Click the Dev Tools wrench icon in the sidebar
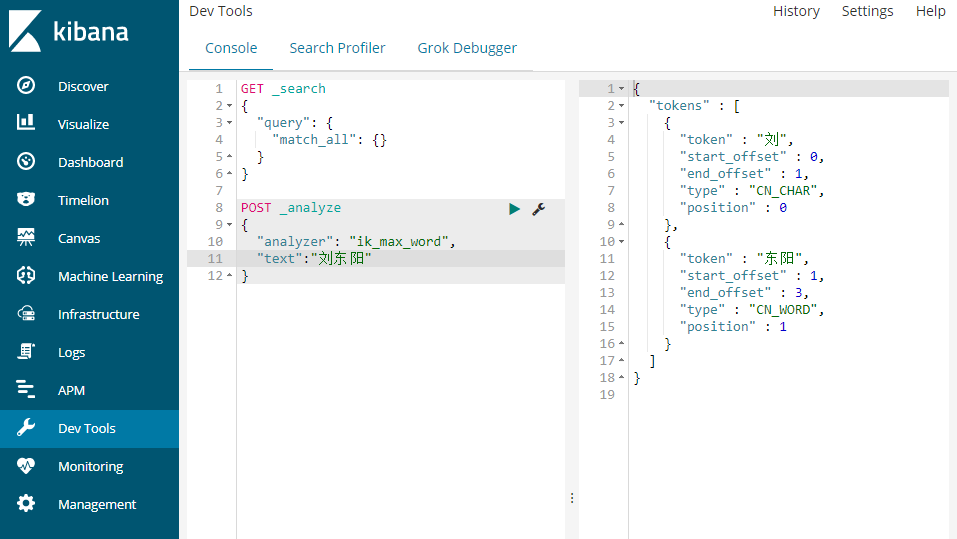The height and width of the screenshot is (539, 957). pos(26,428)
